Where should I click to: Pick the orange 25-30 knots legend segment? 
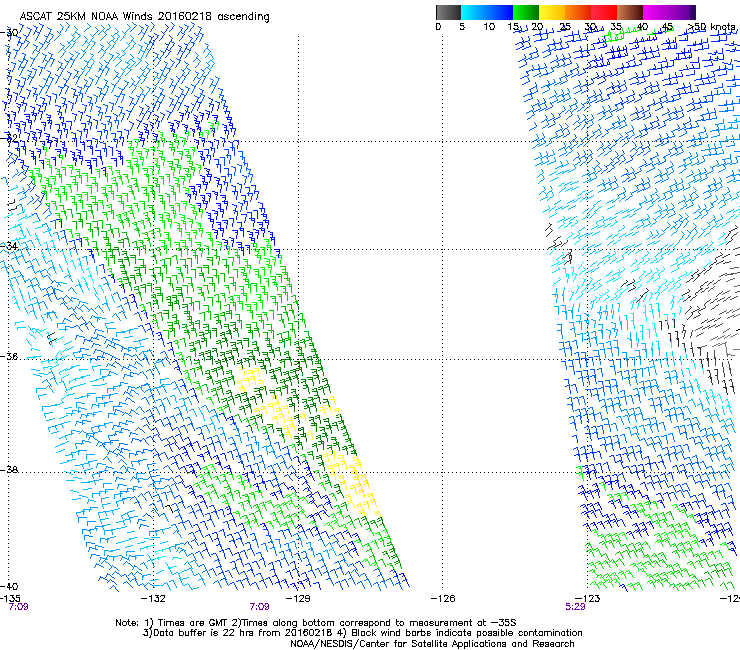tap(578, 12)
